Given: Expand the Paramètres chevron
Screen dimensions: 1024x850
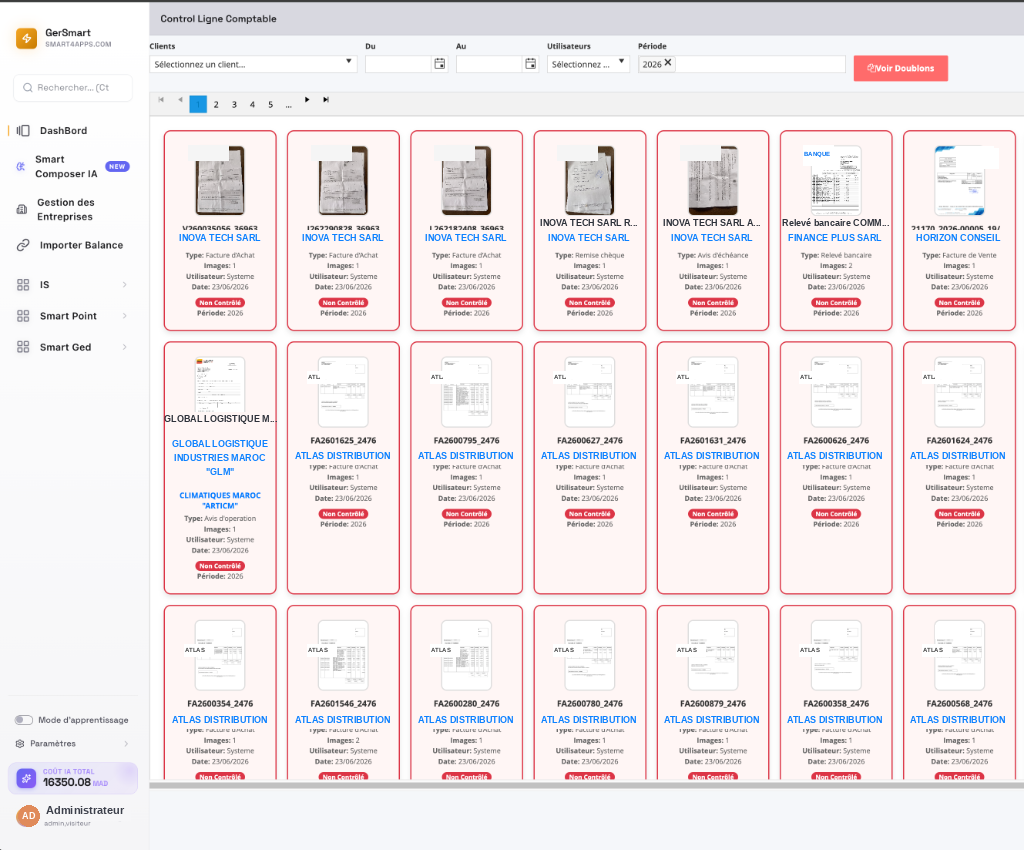Looking at the screenshot, I should pyautogui.click(x=125, y=744).
